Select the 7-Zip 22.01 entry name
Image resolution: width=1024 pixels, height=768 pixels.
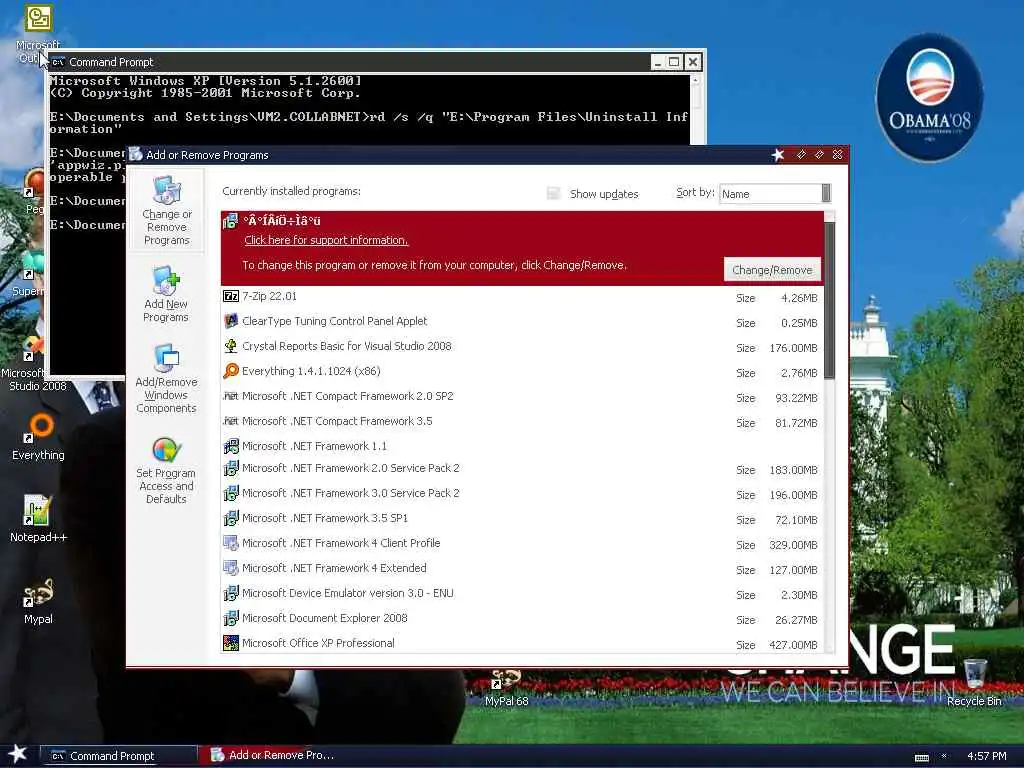pyautogui.click(x=269, y=296)
